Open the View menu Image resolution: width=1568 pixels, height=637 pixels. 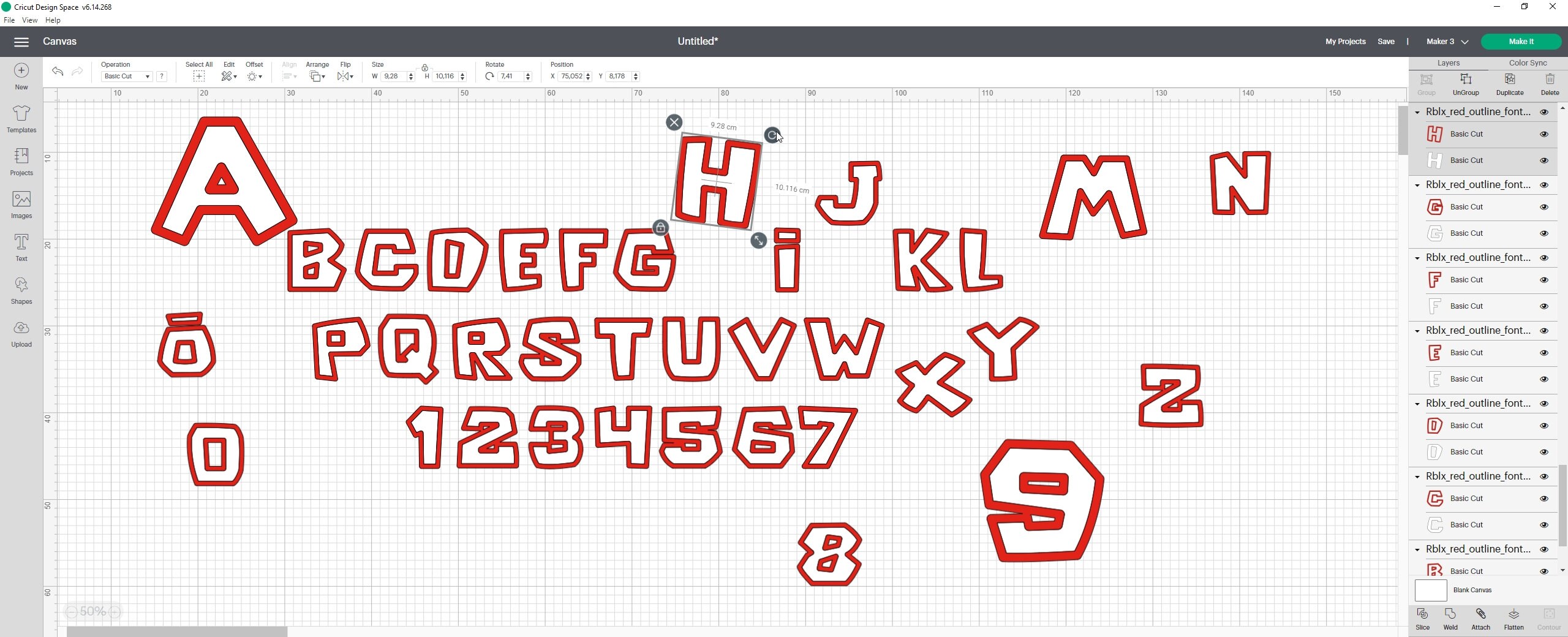pos(29,20)
